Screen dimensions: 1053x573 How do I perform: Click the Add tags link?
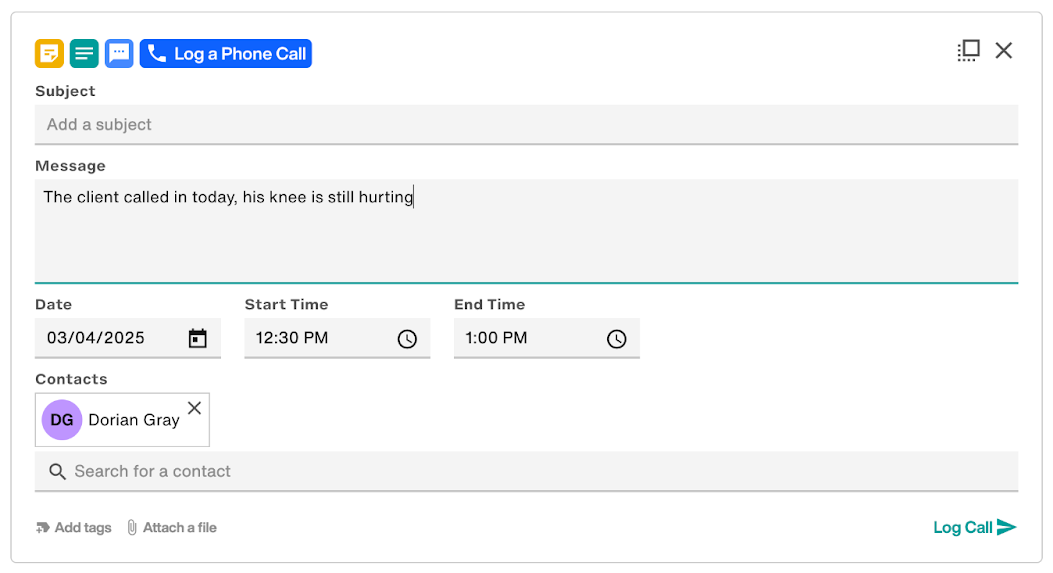74,527
